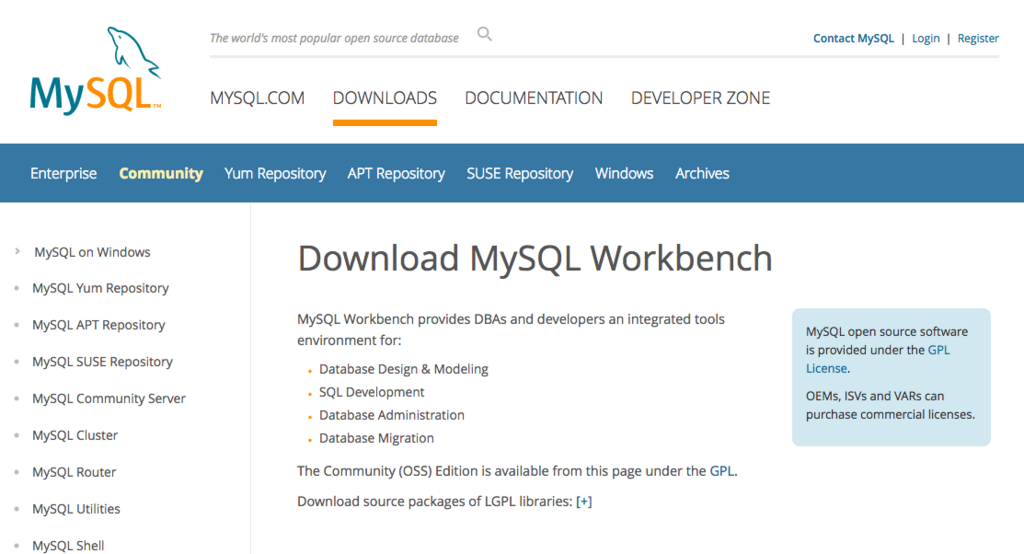Switch to Enterprise submenu item
1024x554 pixels.
click(63, 173)
